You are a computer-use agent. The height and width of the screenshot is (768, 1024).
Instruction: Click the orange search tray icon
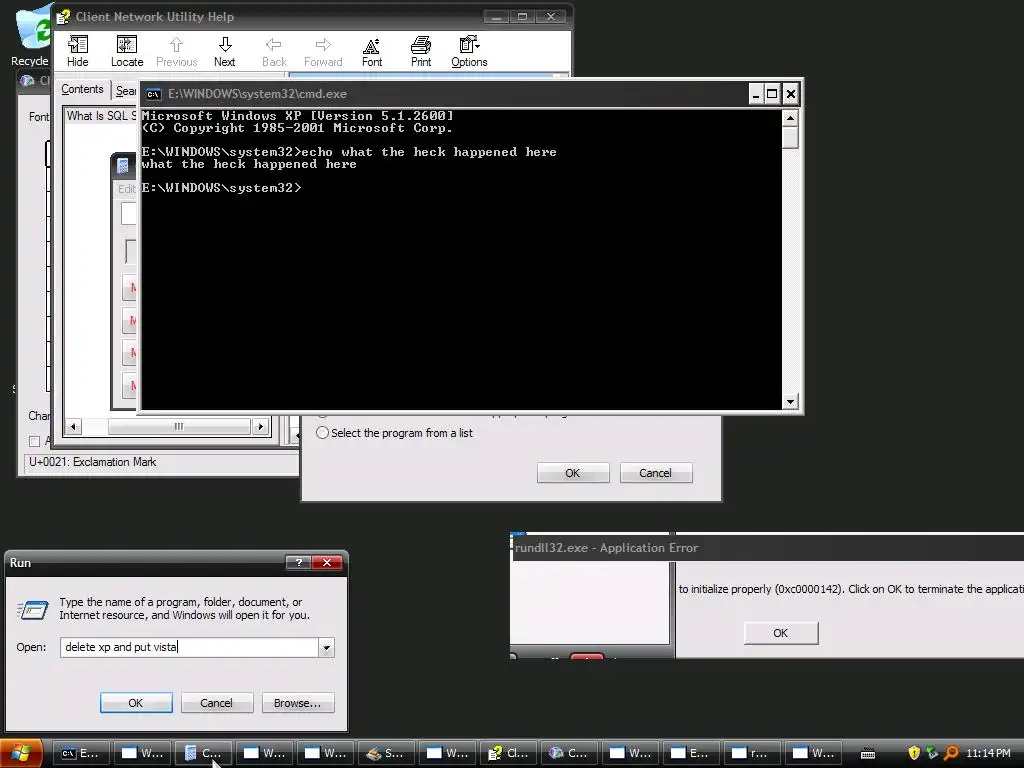pos(951,753)
